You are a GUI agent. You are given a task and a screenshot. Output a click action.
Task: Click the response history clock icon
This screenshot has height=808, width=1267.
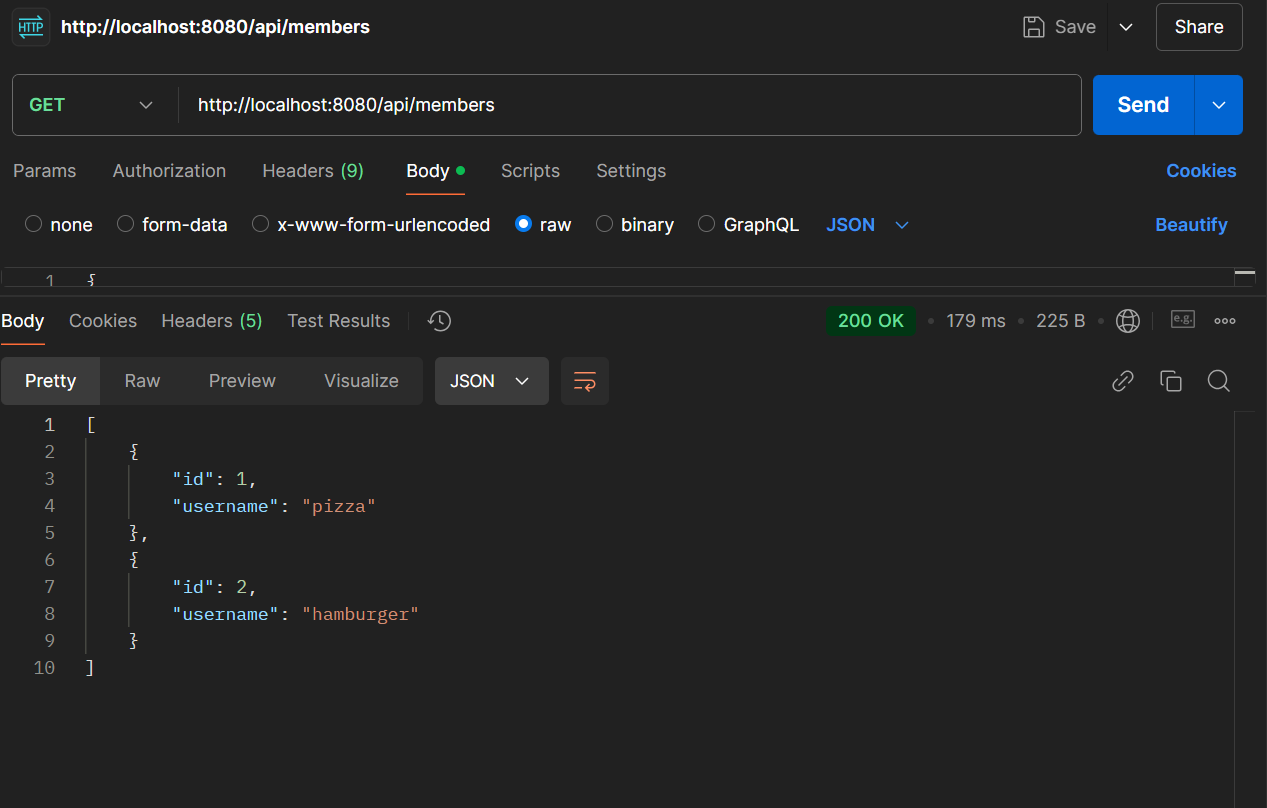(439, 321)
